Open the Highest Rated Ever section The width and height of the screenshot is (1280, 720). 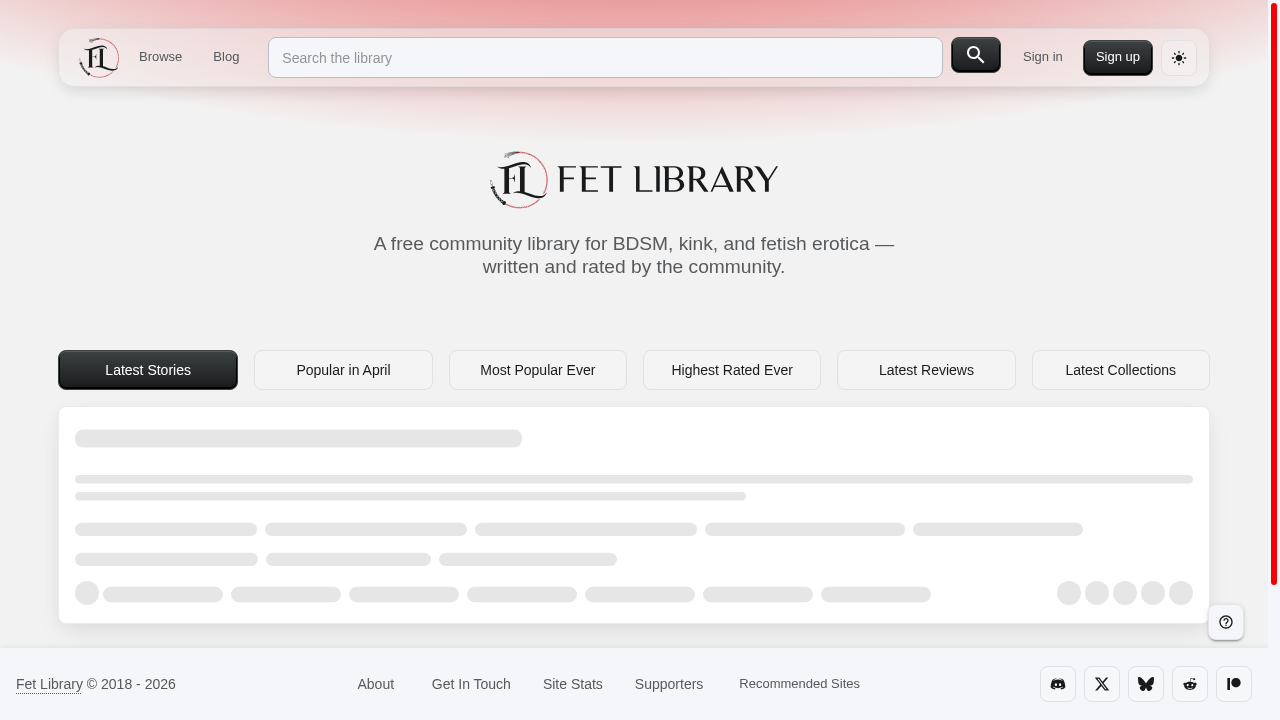pos(731,370)
